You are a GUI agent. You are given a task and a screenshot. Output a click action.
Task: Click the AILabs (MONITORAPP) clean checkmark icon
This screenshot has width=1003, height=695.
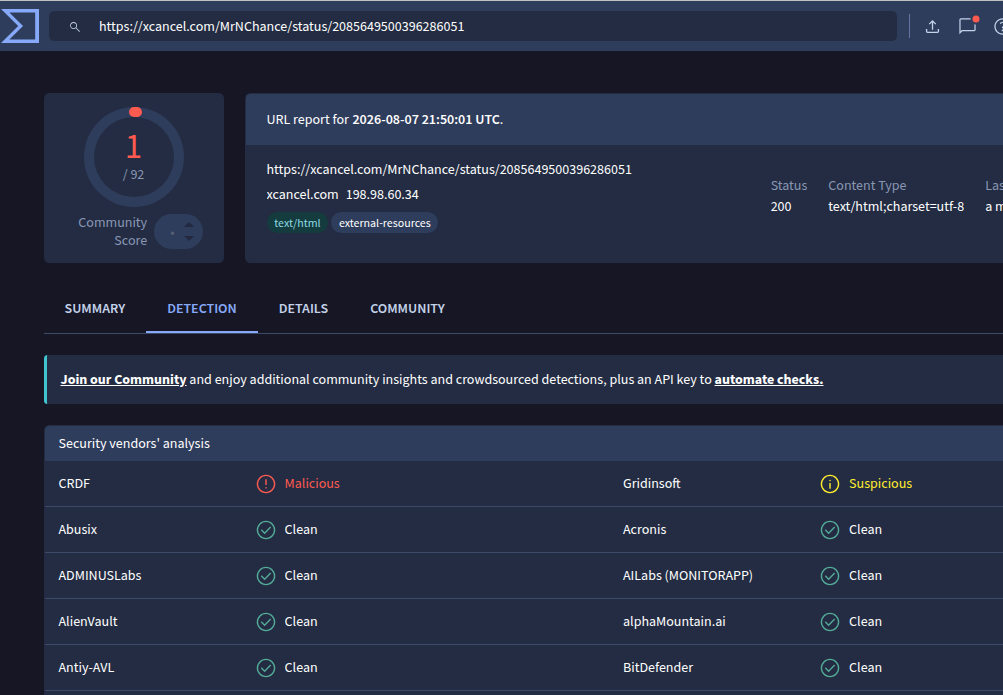[830, 576]
